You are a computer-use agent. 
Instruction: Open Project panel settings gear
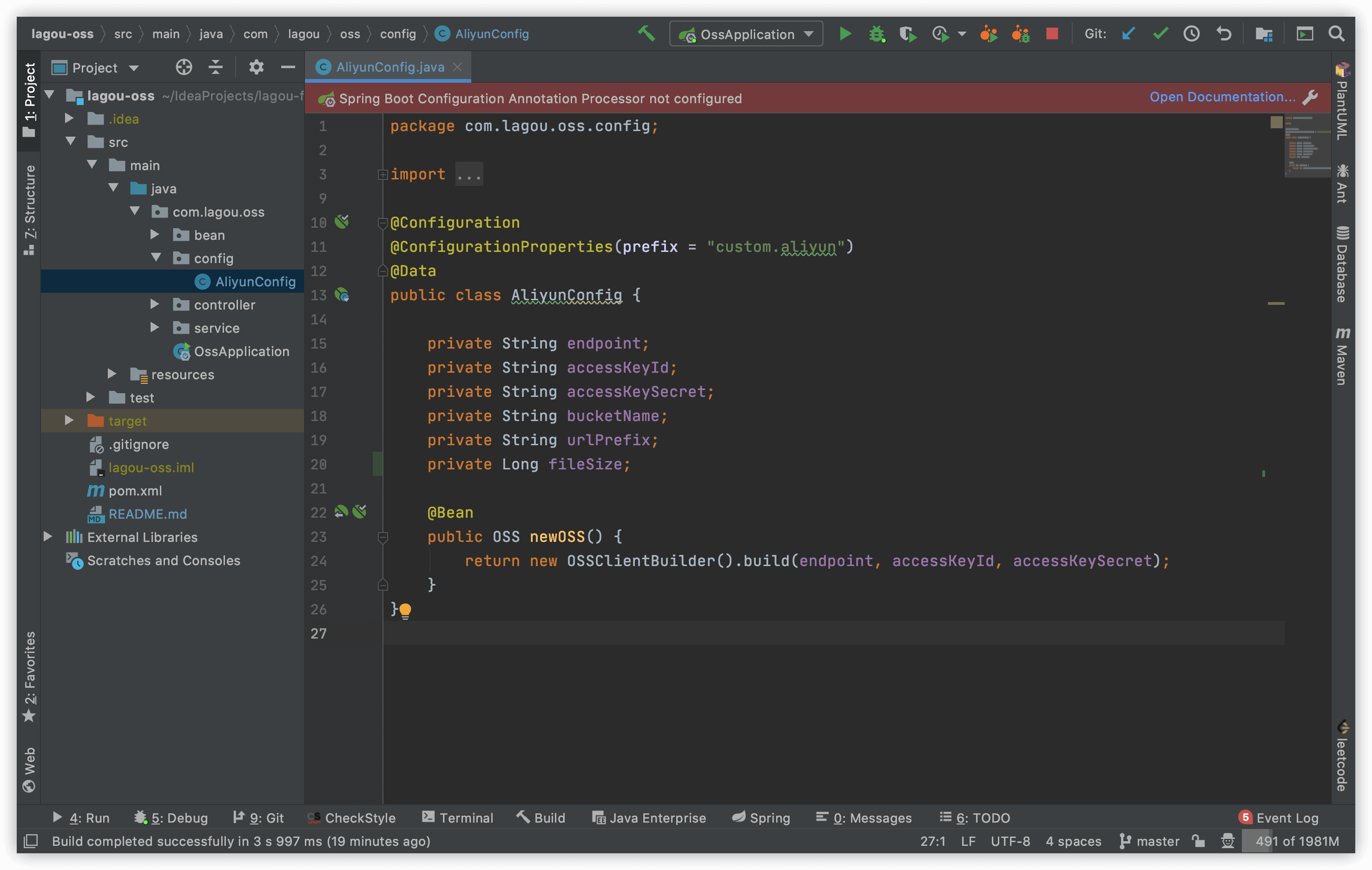pos(257,67)
